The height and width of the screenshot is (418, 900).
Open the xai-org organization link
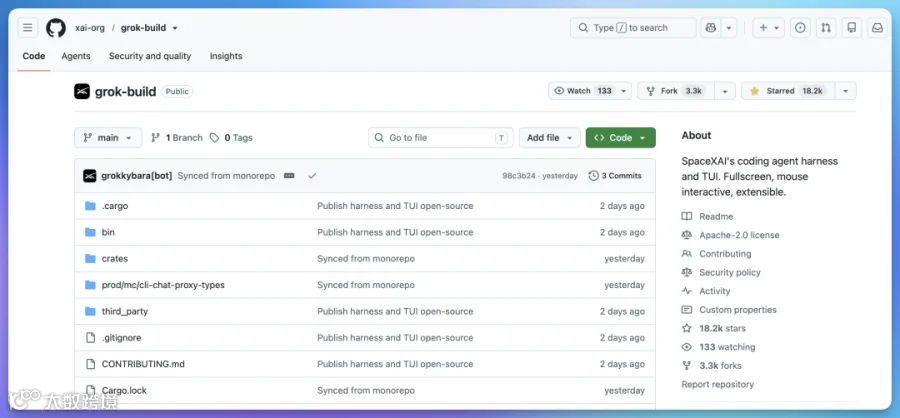90,28
